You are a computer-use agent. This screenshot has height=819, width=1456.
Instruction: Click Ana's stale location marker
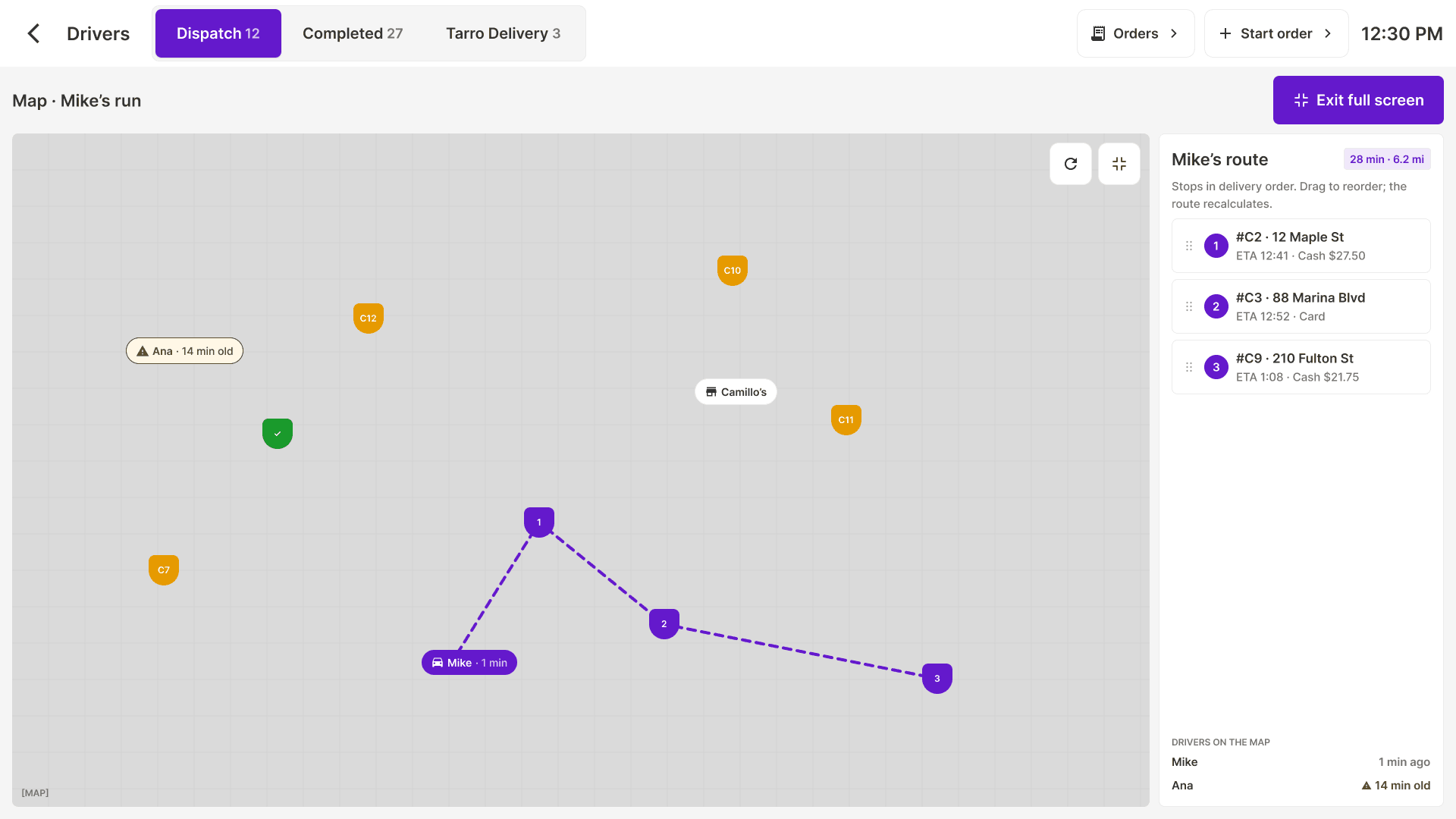(x=184, y=351)
